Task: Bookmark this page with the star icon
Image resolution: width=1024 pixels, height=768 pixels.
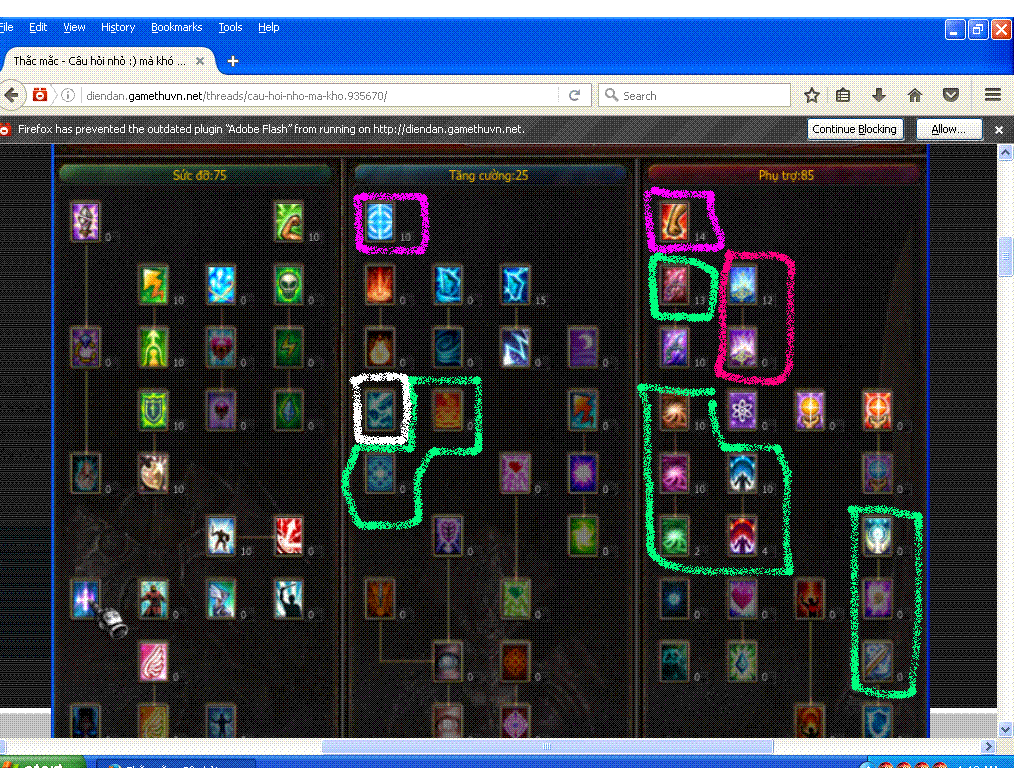Action: [812, 95]
